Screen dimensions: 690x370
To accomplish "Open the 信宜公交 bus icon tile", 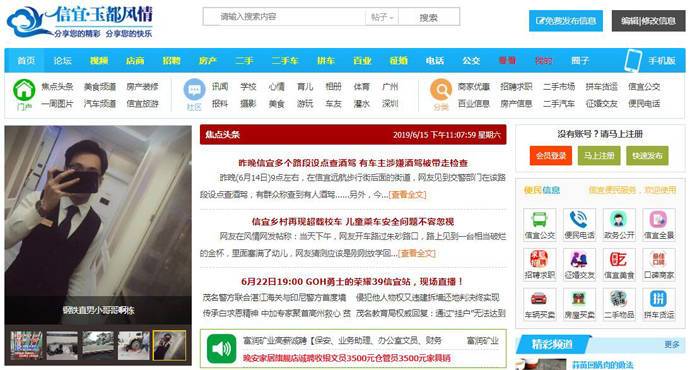I will [540, 224].
